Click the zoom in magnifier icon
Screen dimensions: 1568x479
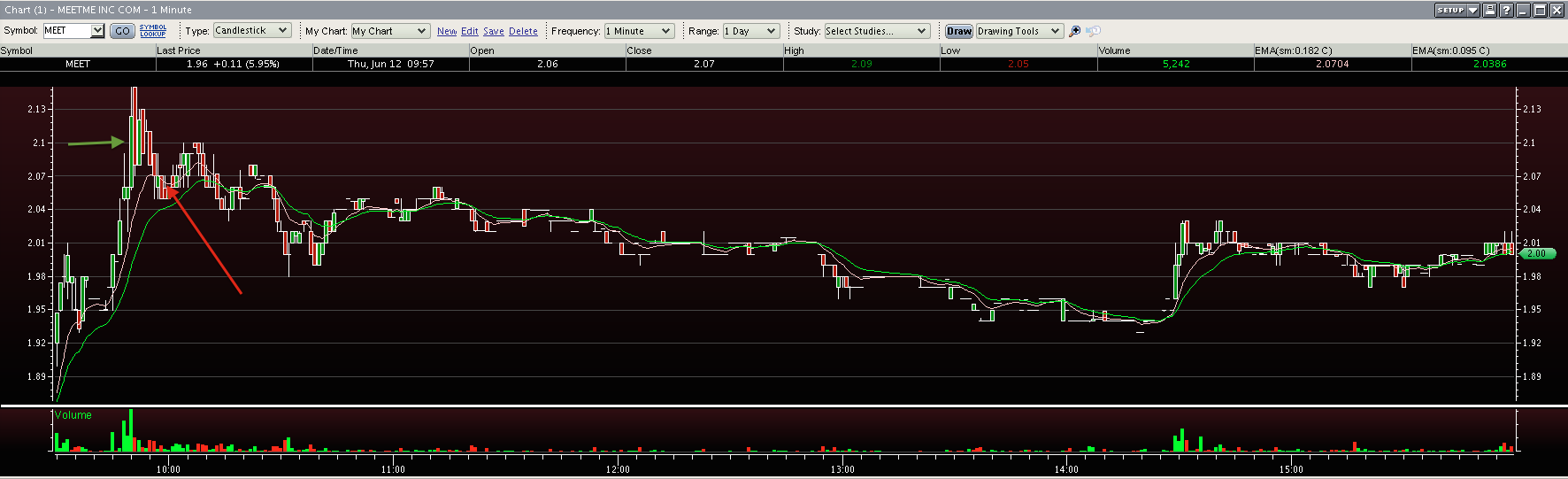point(1075,31)
